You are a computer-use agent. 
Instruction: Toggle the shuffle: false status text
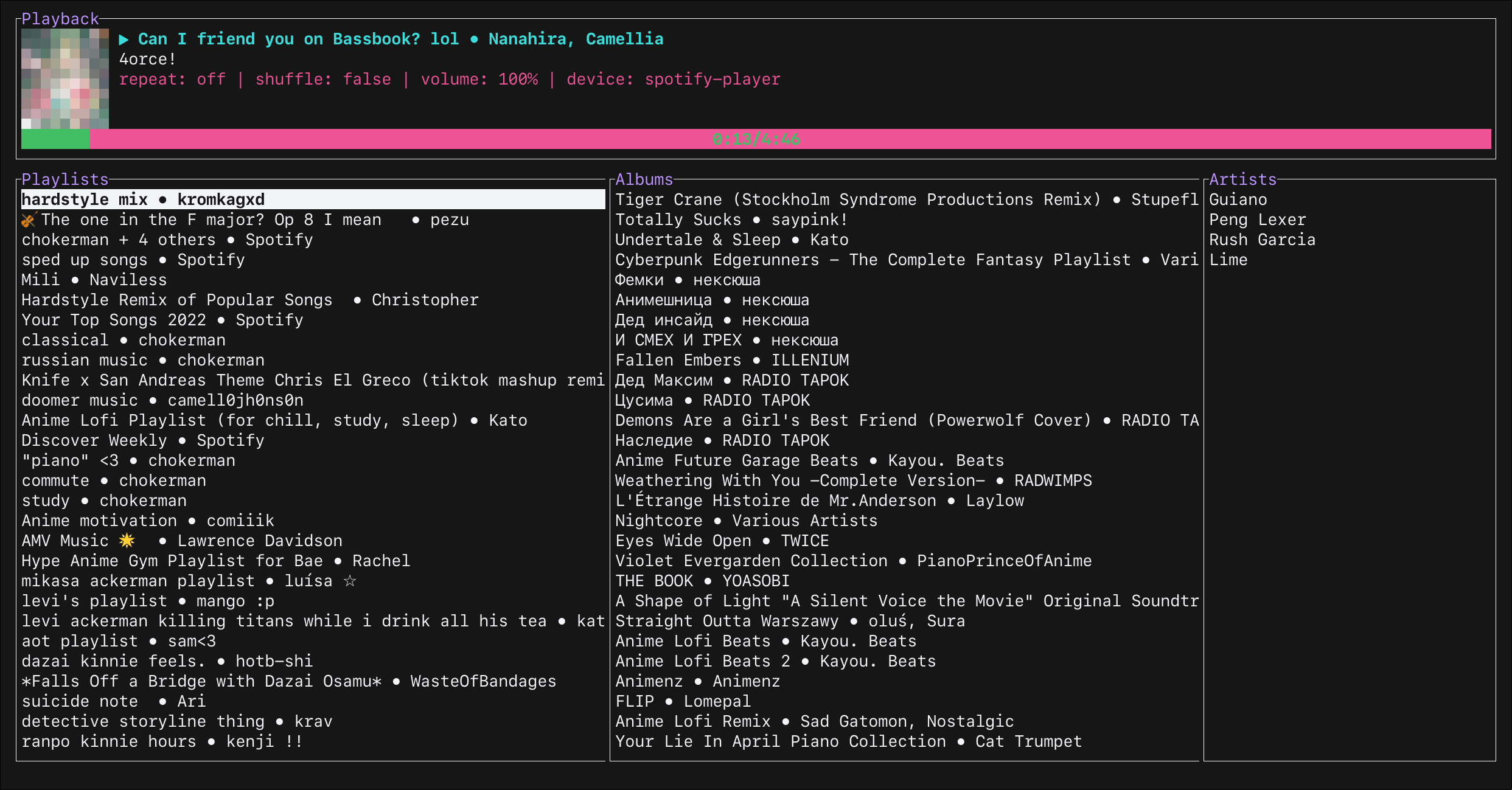click(x=323, y=80)
